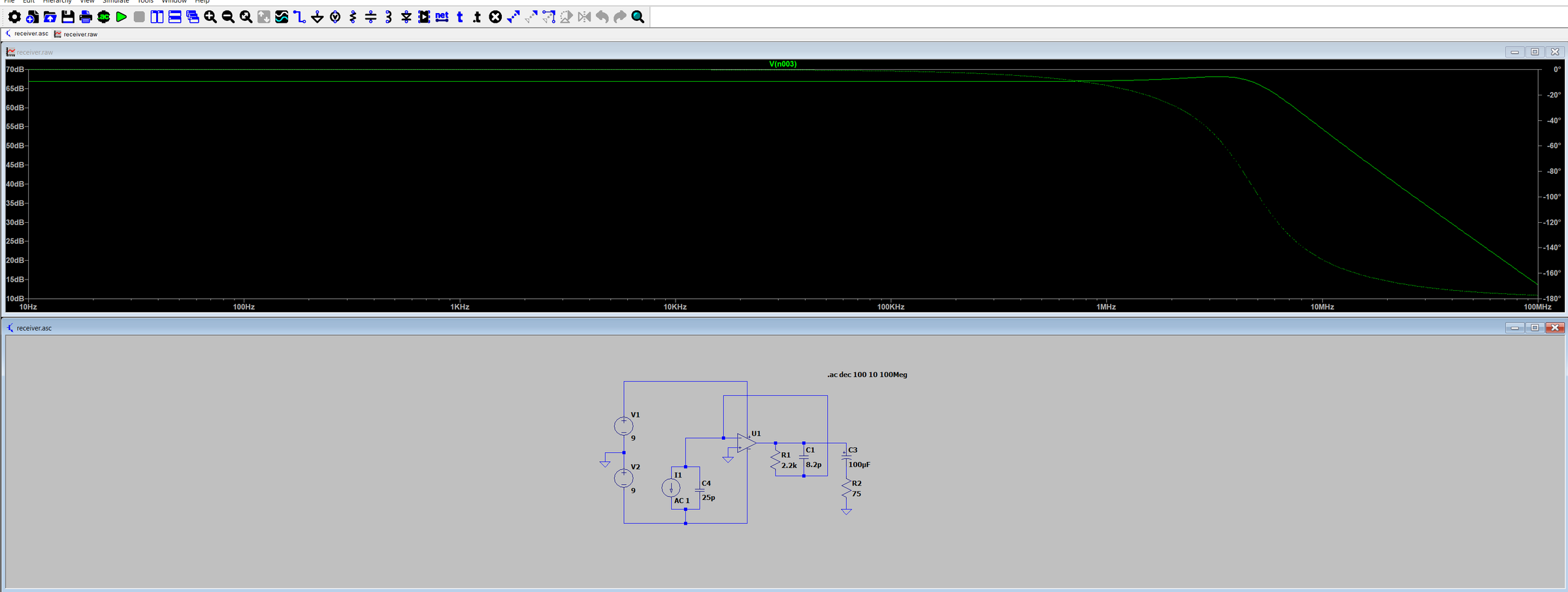The width and height of the screenshot is (1568, 592).
Task: Activate the move tool
Action: [x=531, y=17]
